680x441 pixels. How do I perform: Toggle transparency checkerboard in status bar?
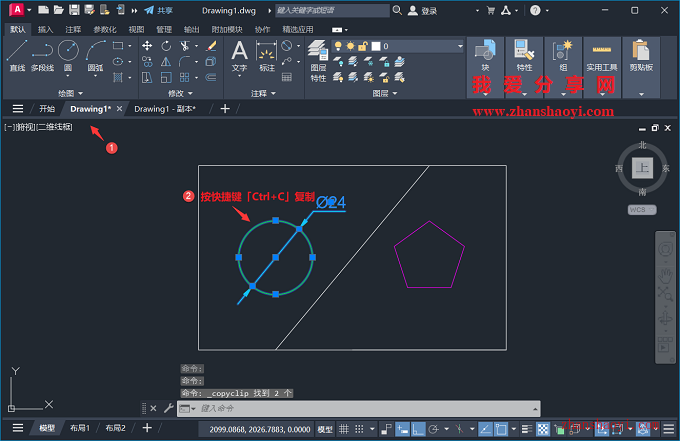pyautogui.click(x=543, y=429)
